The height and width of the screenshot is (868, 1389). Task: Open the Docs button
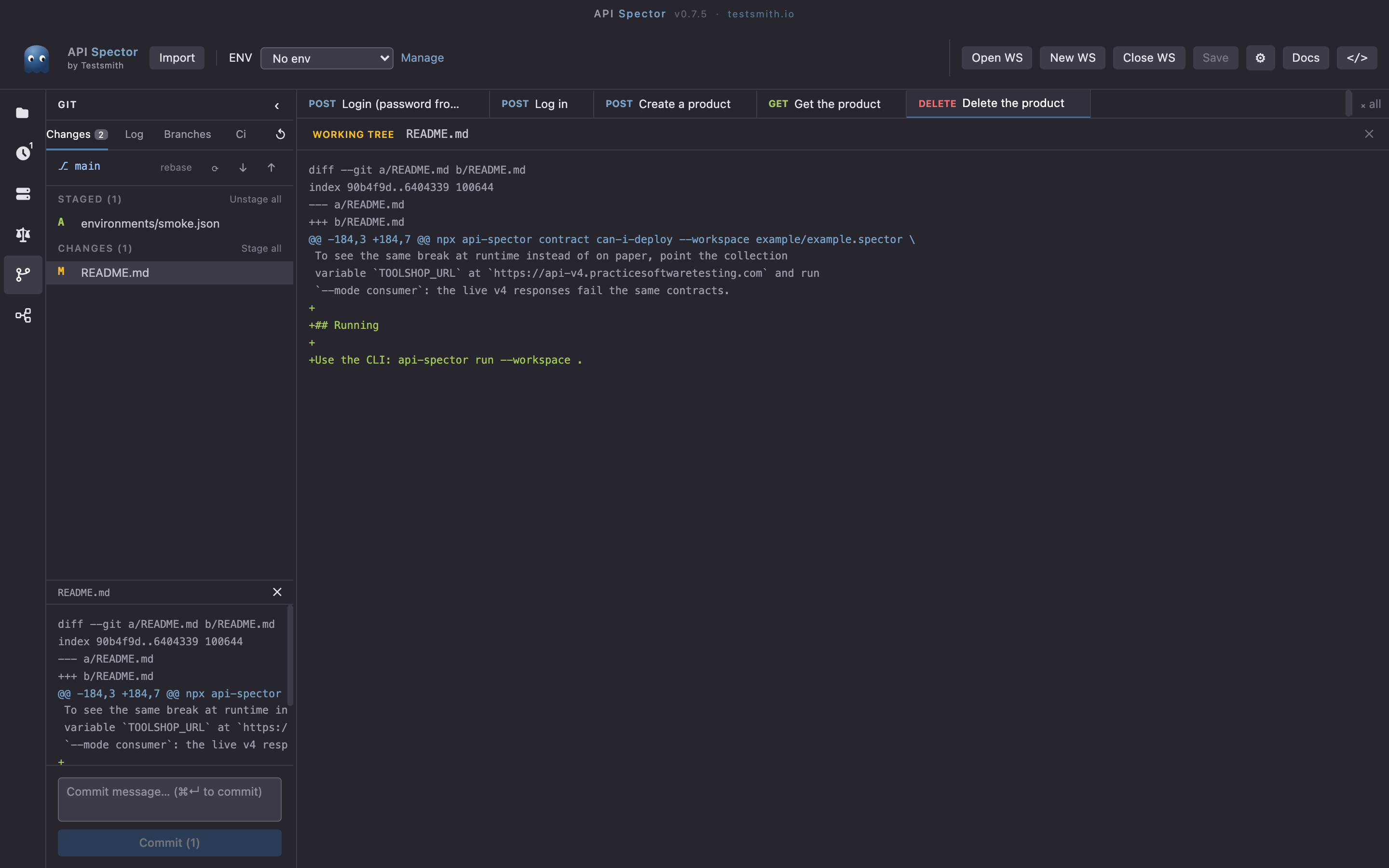[1305, 58]
